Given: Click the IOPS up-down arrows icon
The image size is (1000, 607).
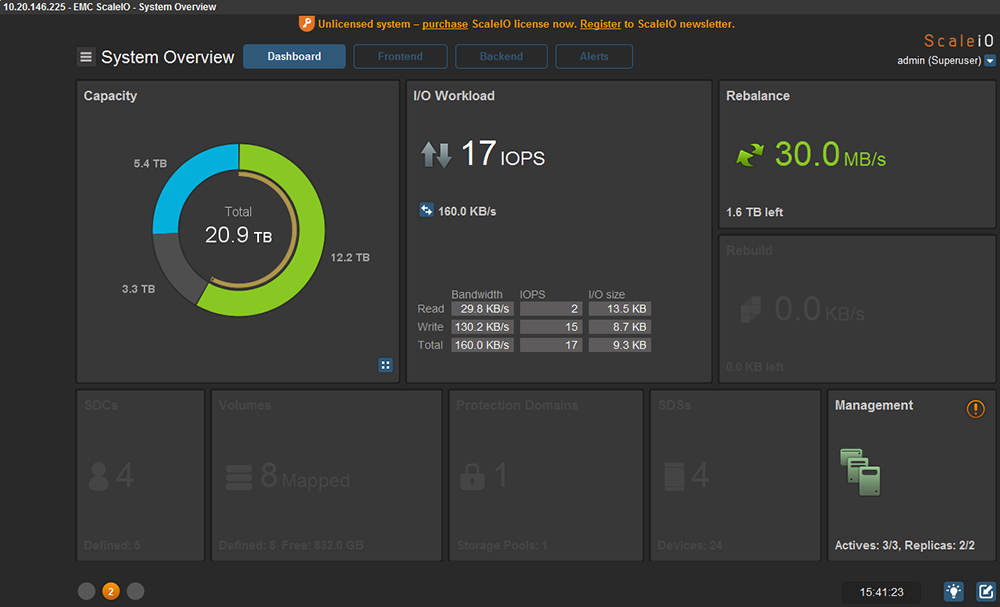Looking at the screenshot, I should point(436,154).
